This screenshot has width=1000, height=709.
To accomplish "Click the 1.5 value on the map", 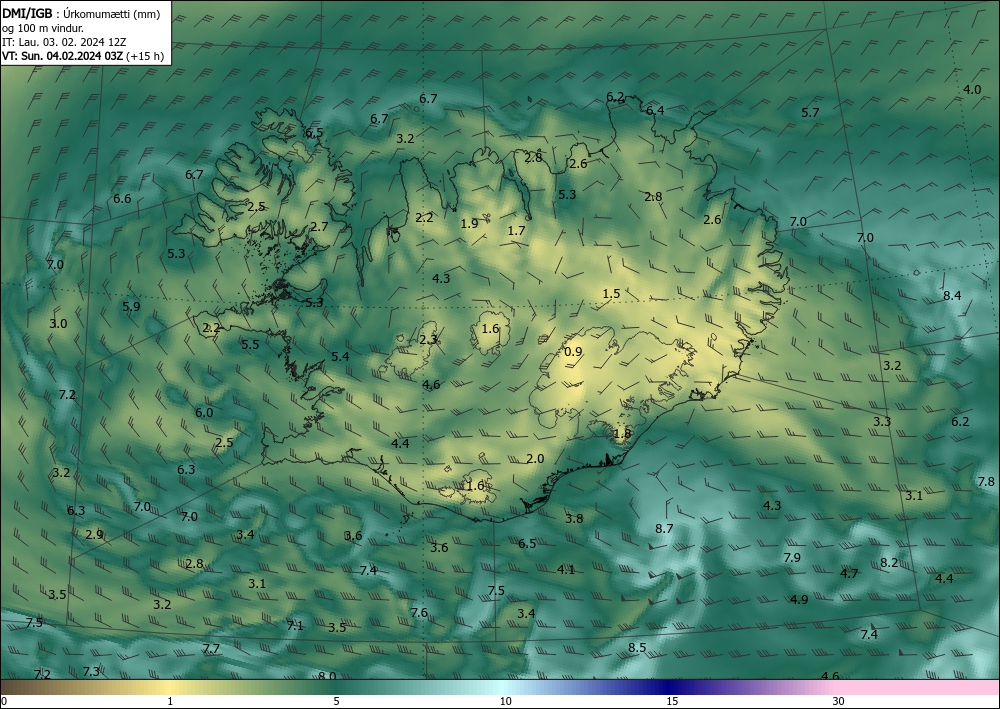I will 611,293.
